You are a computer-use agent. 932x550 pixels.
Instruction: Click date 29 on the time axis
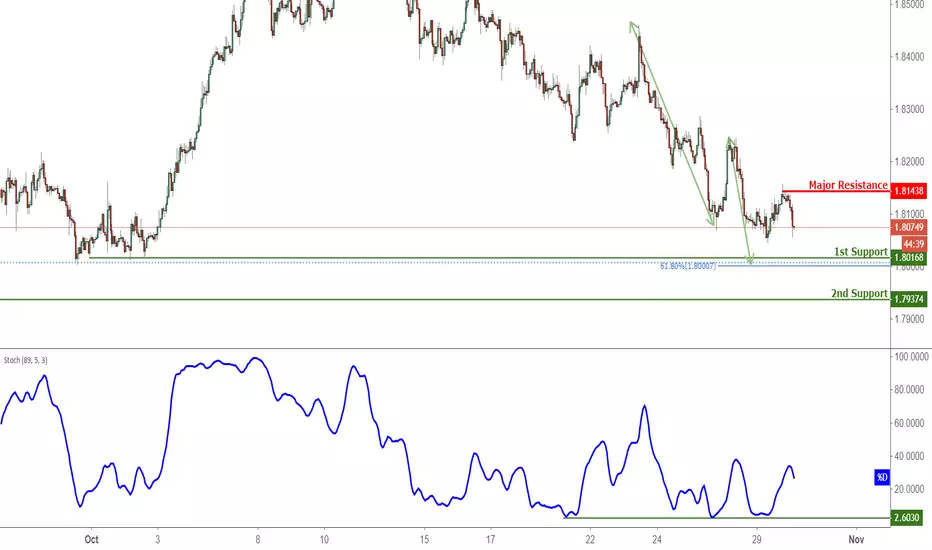[756, 540]
